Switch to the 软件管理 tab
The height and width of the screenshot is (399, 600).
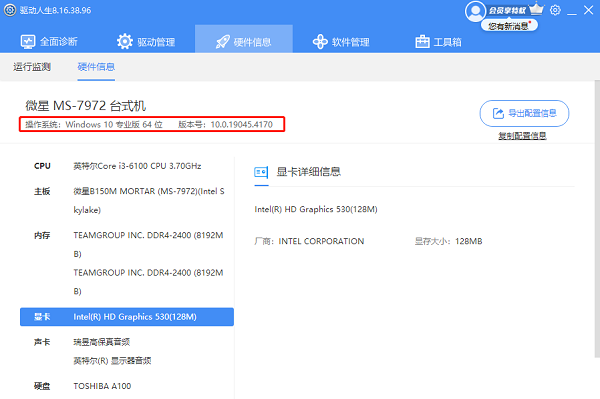(x=341, y=42)
